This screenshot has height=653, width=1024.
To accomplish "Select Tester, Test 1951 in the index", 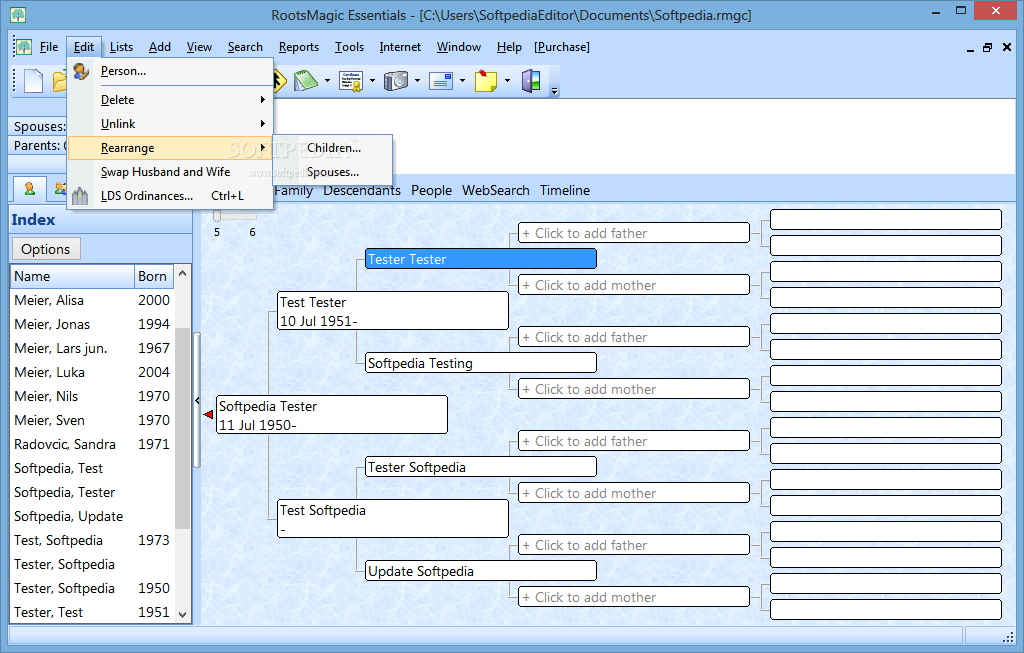I will 92,613.
